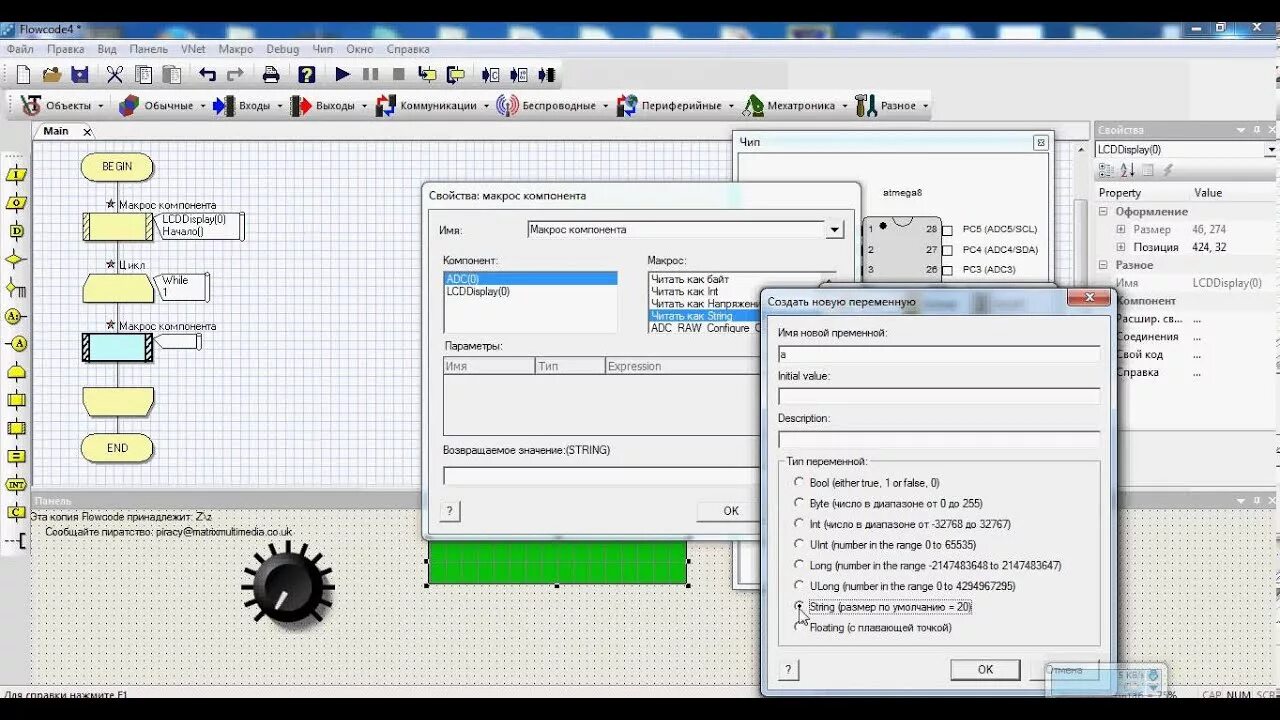This screenshot has height=720, width=1280.
Task: Click OK in macro properties dialog
Action: pos(731,511)
